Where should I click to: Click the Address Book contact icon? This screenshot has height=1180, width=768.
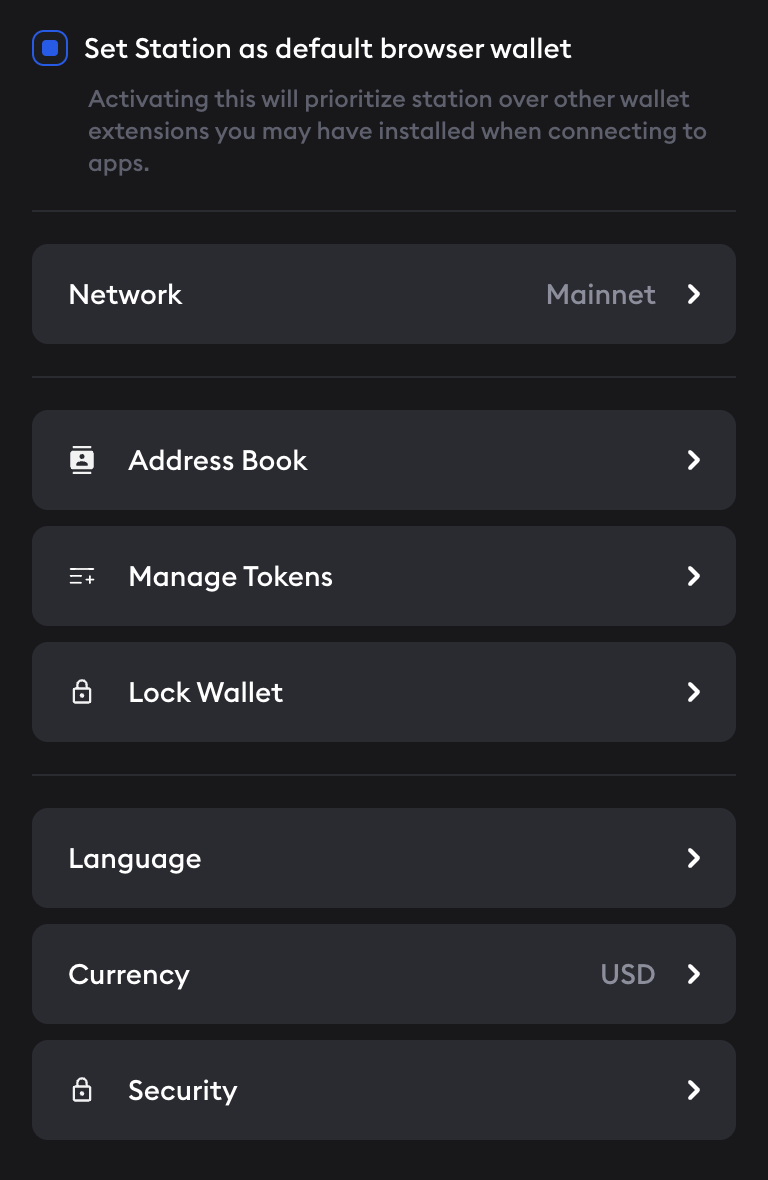(x=82, y=460)
